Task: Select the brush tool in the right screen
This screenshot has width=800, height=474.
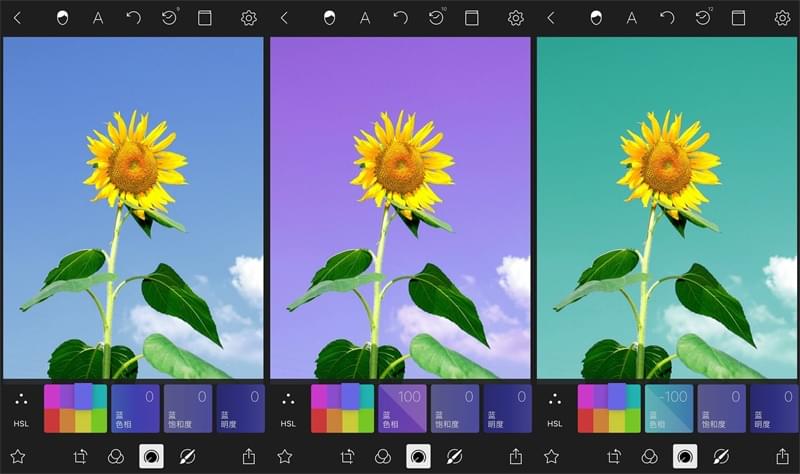Action: click(x=720, y=456)
